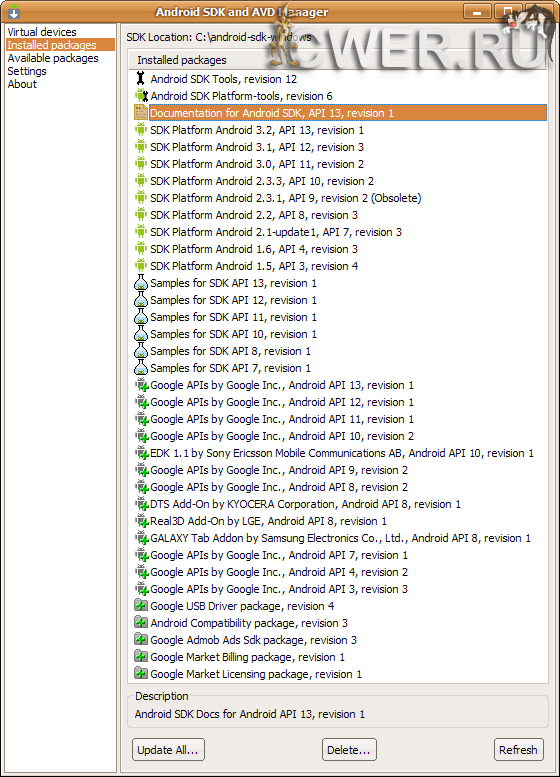This screenshot has width=560, height=777.
Task: Click the Delete... button
Action: (x=349, y=749)
